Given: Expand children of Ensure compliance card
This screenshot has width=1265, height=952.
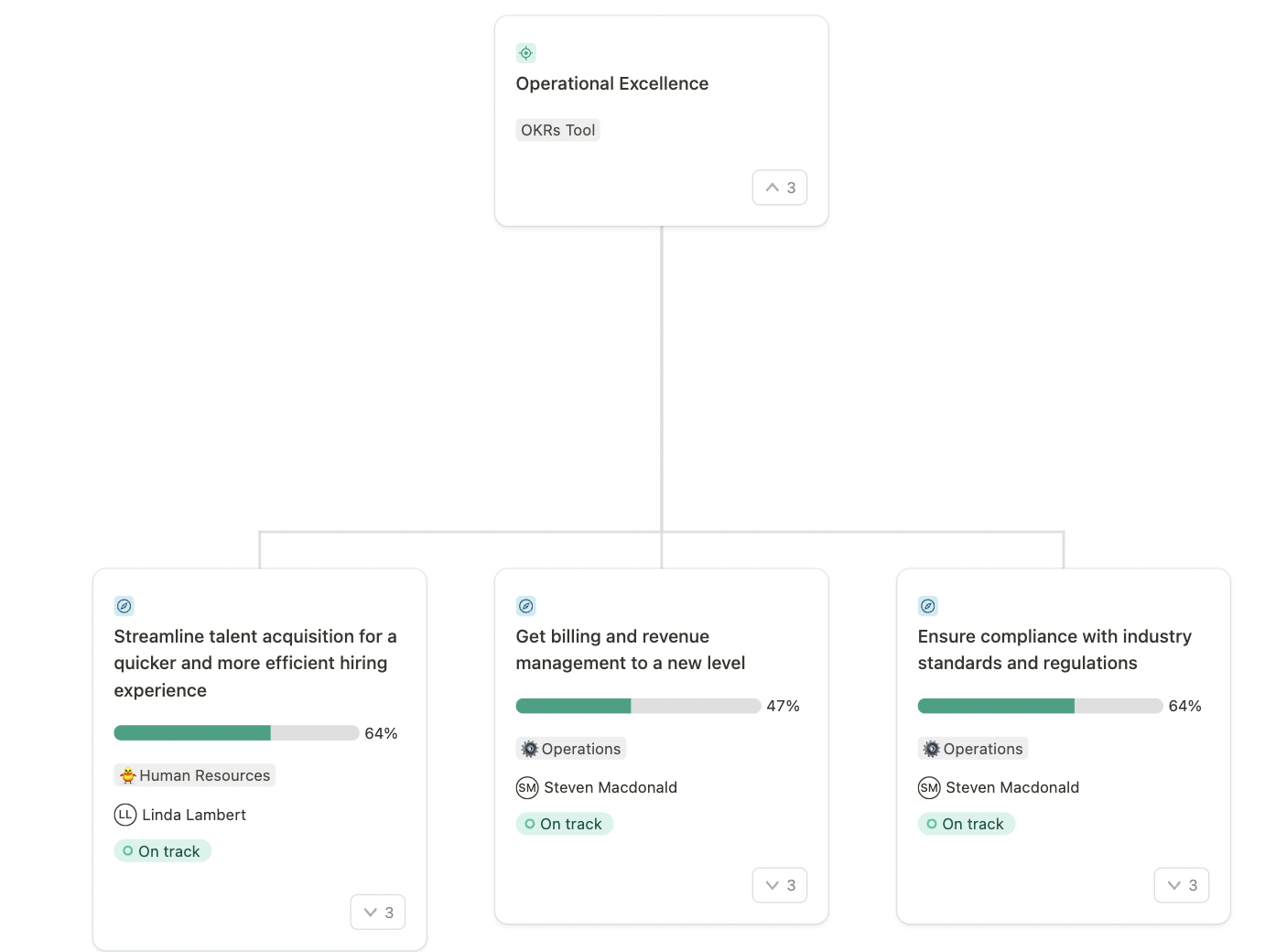Looking at the screenshot, I should pyautogui.click(x=1182, y=885).
